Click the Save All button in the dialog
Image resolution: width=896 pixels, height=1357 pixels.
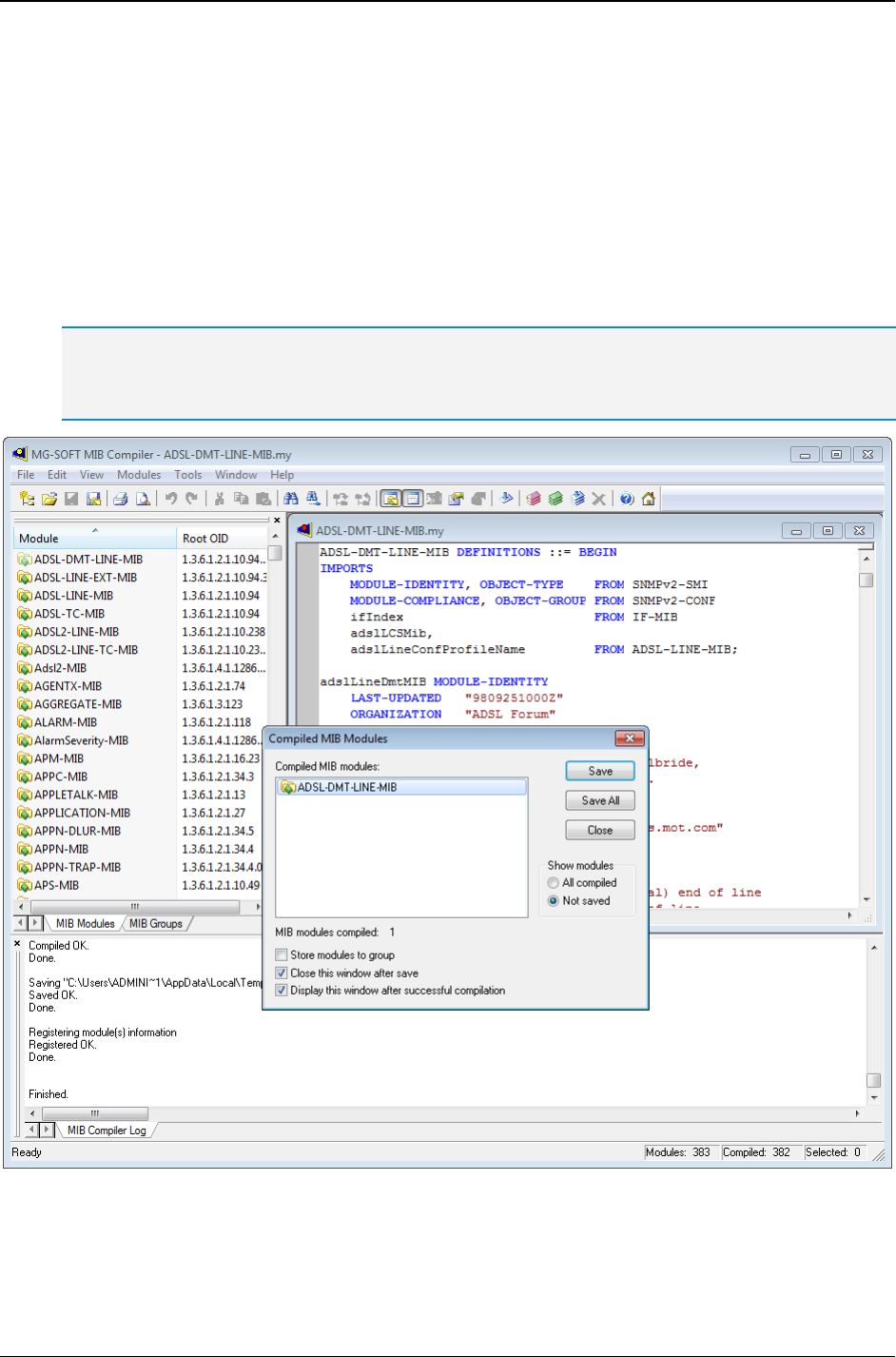tap(600, 800)
